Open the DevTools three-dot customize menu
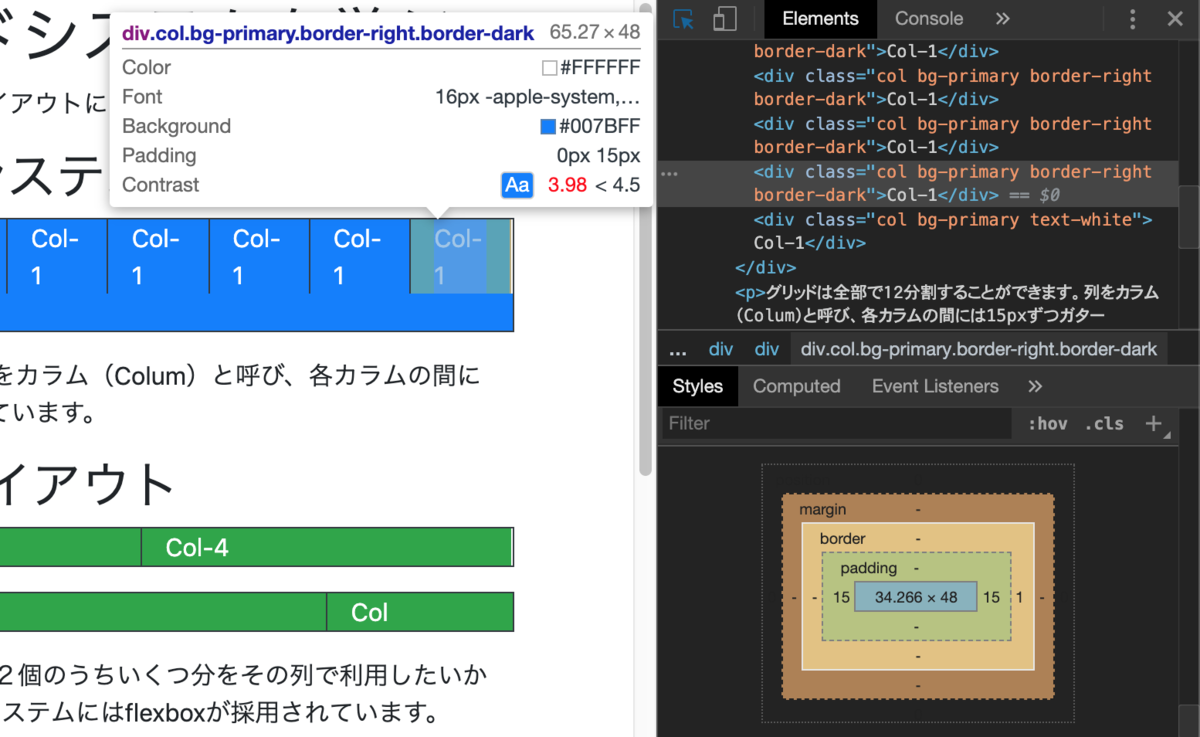Screen dimensions: 1200x737 coord(1132,19)
